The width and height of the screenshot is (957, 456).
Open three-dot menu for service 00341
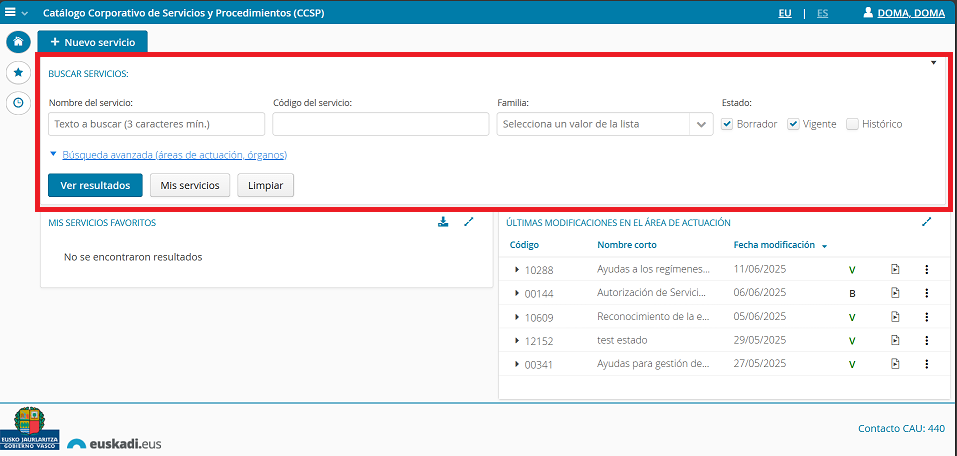tap(926, 364)
